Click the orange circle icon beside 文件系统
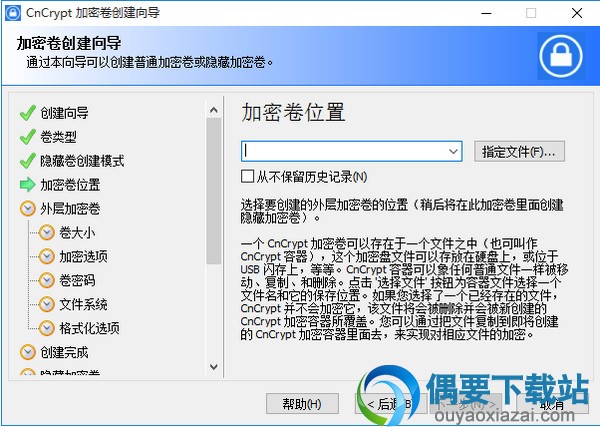Viewport: 600px width, 427px height. tap(47, 305)
